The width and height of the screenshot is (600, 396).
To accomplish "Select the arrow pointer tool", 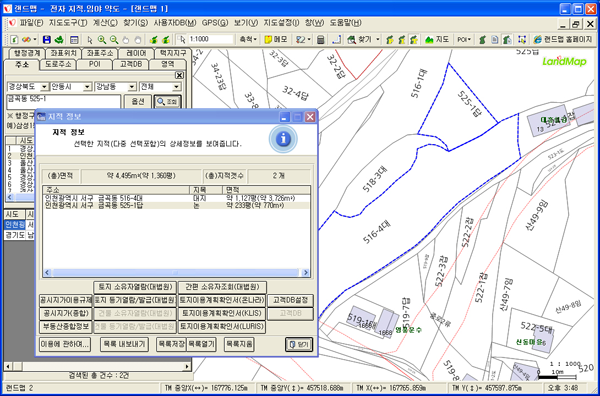I will coord(90,39).
